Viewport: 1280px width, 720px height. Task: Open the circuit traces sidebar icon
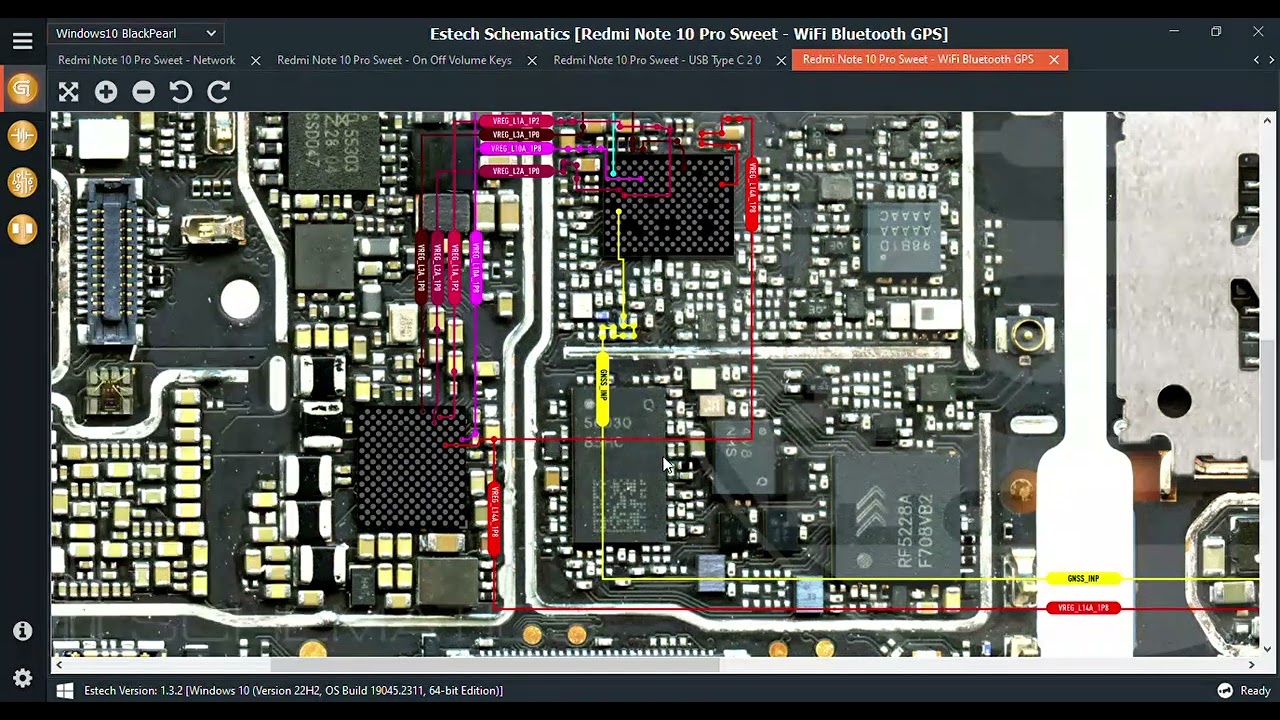(x=22, y=182)
